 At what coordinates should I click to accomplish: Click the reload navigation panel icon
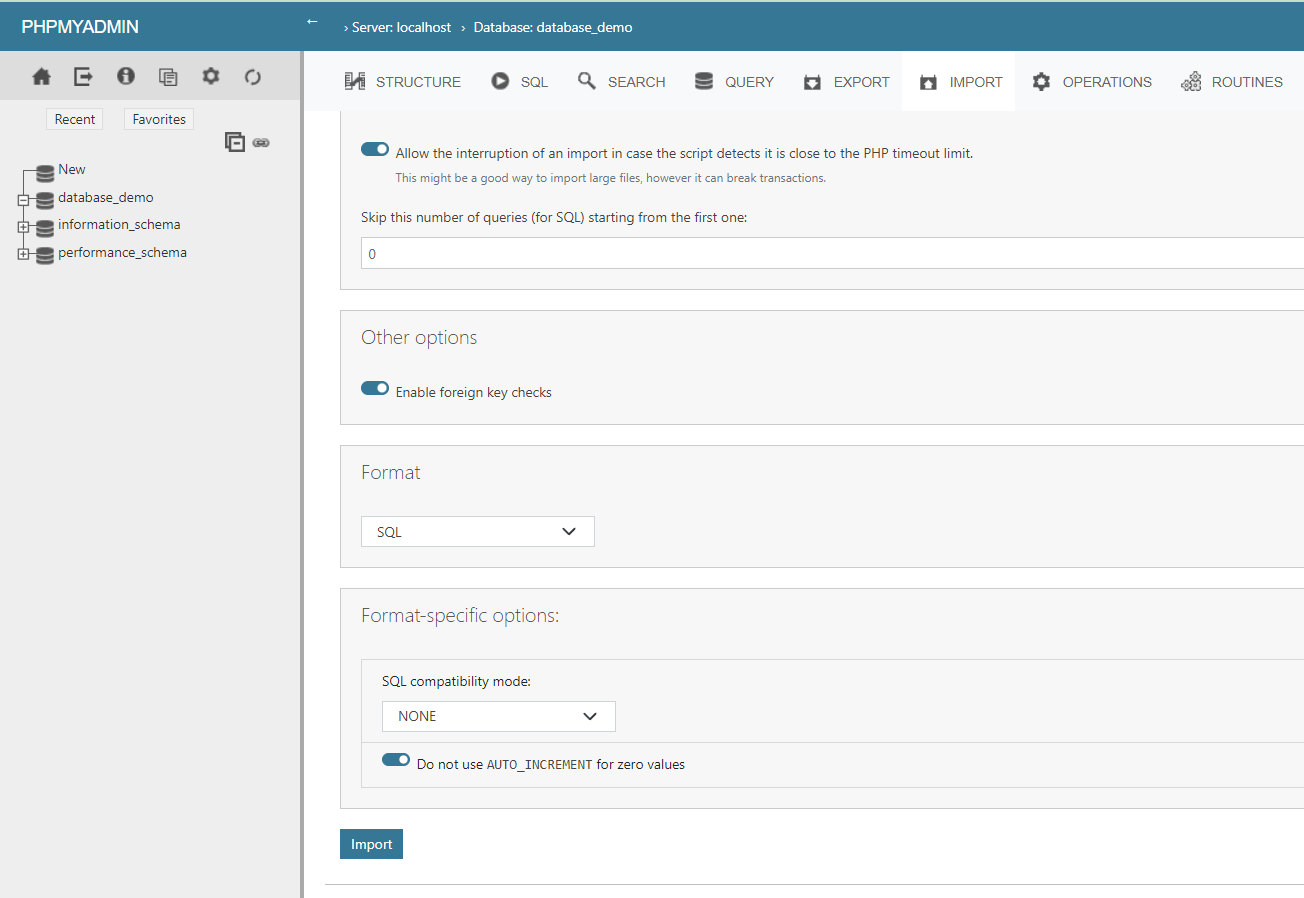(253, 77)
